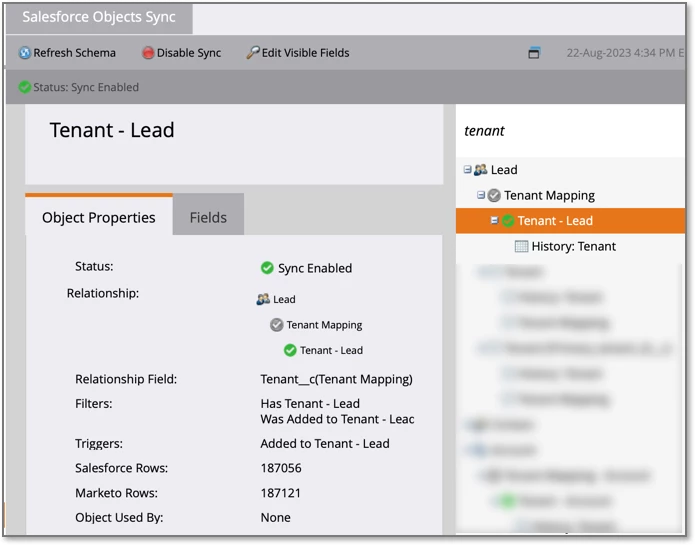This screenshot has height=545, width=695.
Task: Collapse the Tenant - Lead tree node
Action: [x=494, y=220]
